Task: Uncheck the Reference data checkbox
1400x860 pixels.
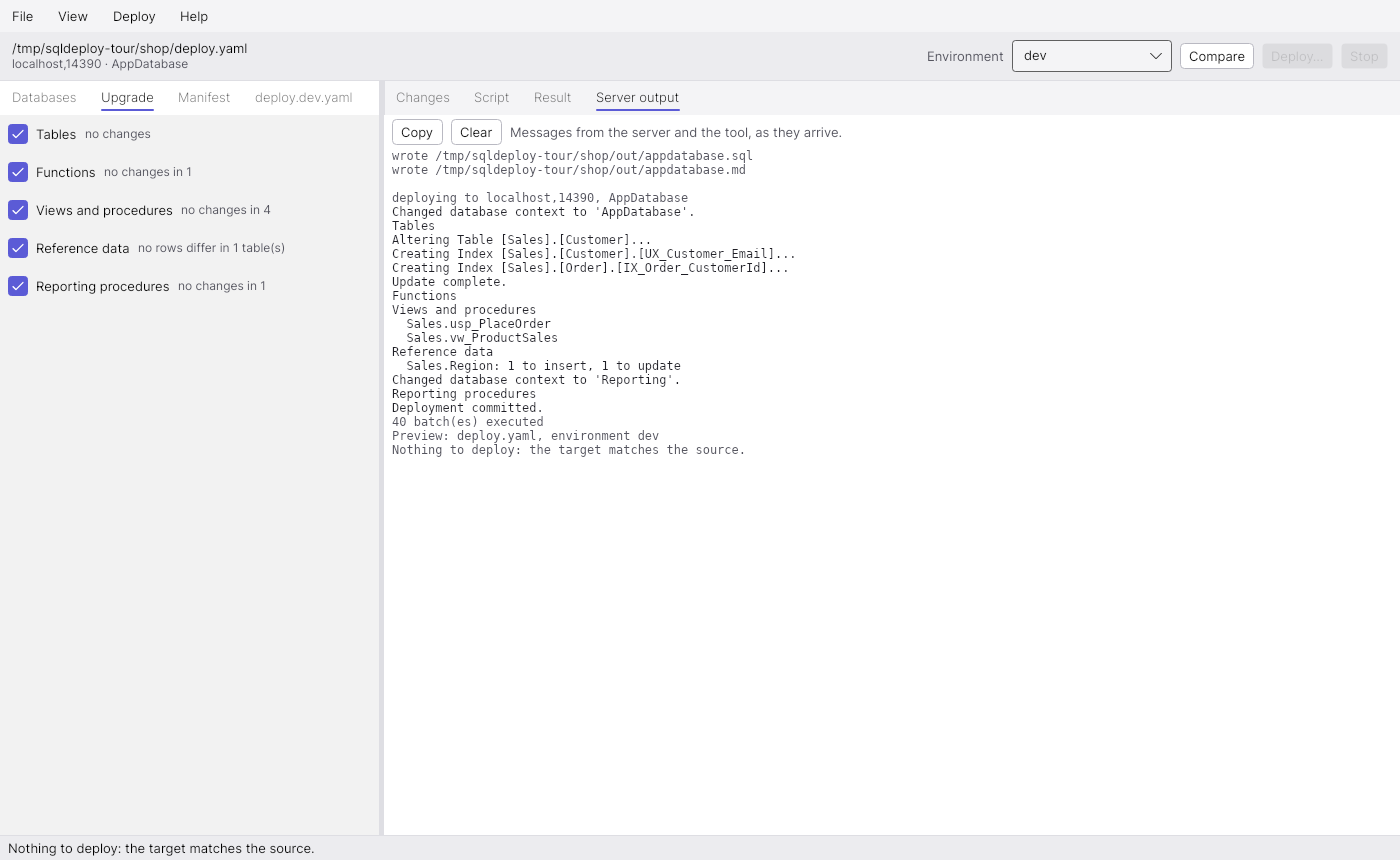Action: 18,248
